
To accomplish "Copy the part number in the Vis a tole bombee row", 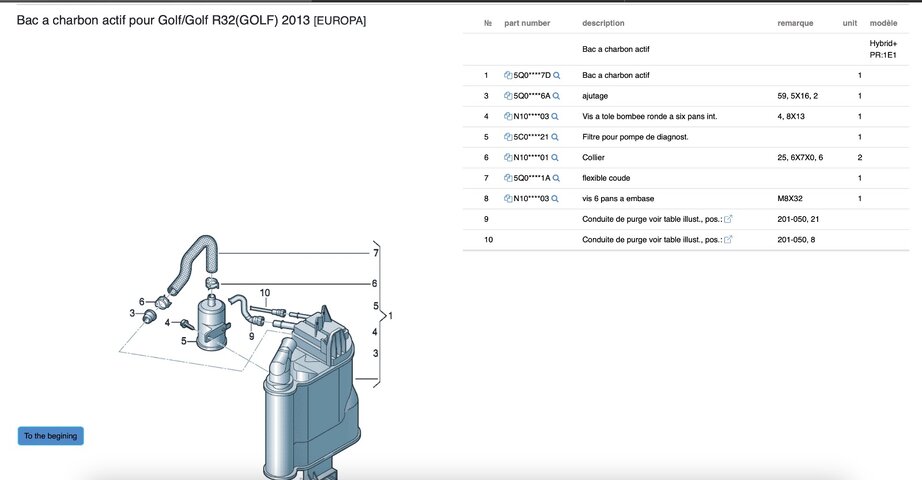I will [x=508, y=116].
